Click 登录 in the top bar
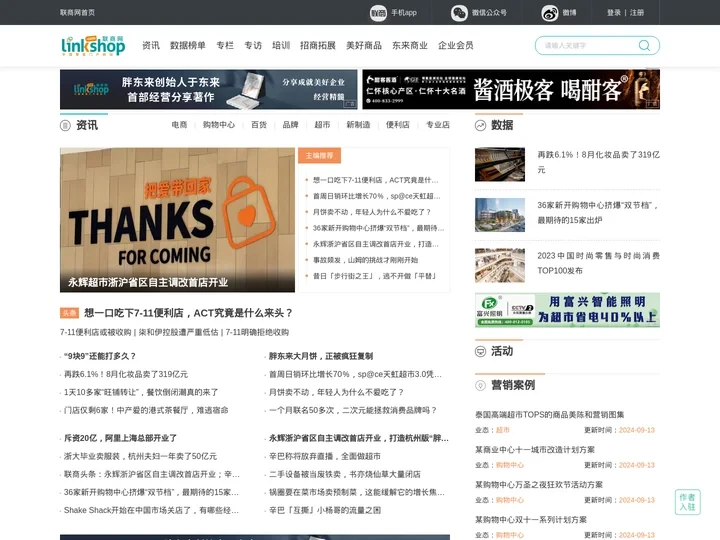Image resolution: width=720 pixels, height=540 pixels. (x=614, y=13)
